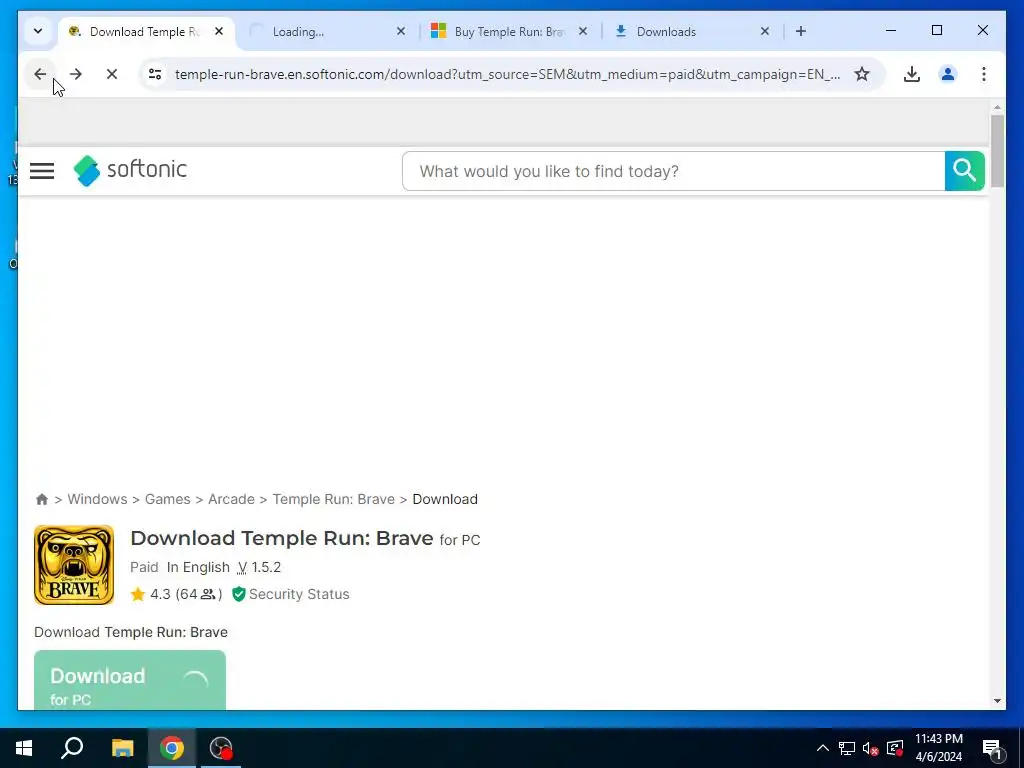Click the 64 user reviews count
This screenshot has width=1024, height=768.
(199, 594)
